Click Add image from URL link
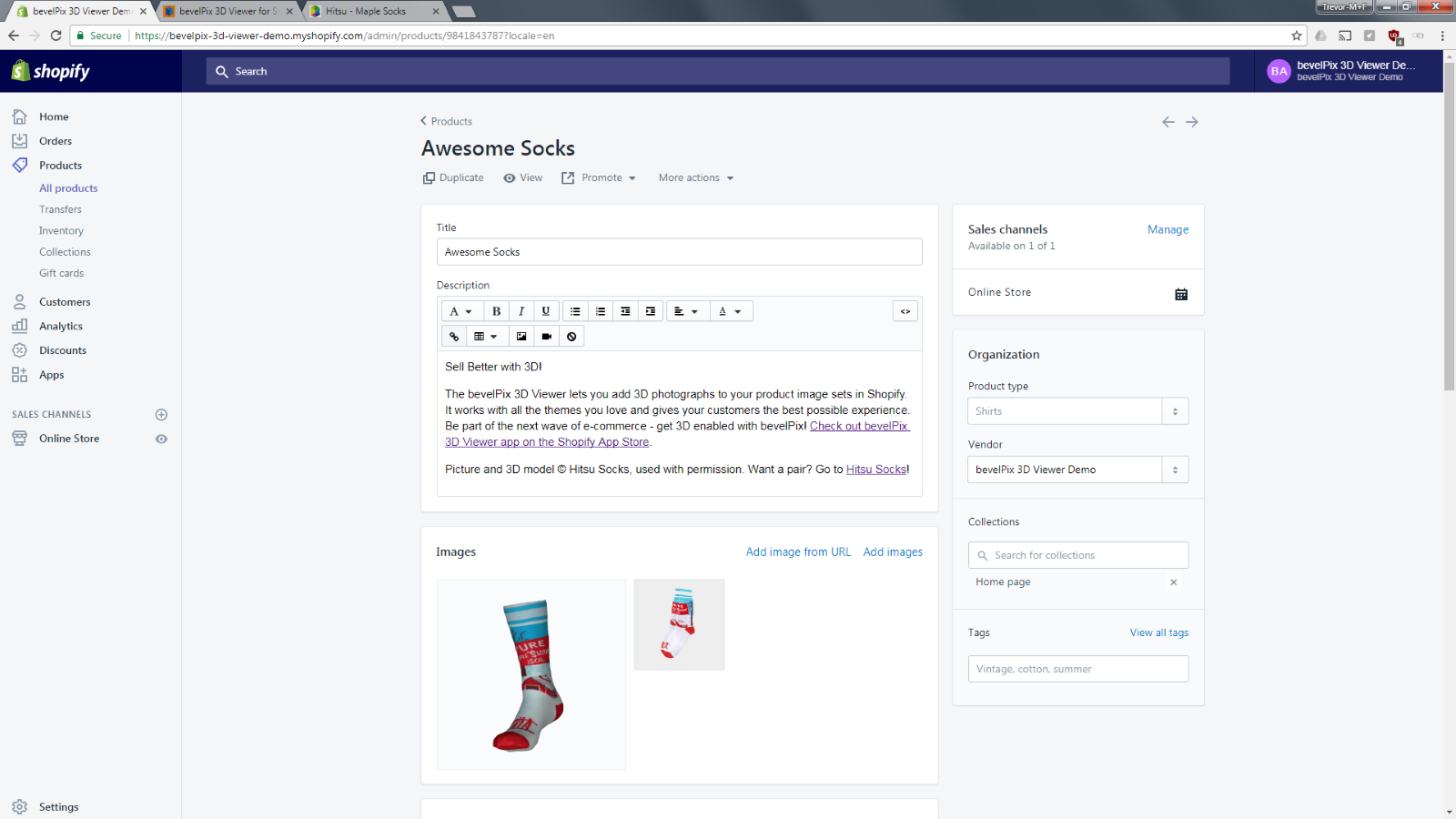Image resolution: width=1456 pixels, height=819 pixels. pyautogui.click(x=798, y=551)
